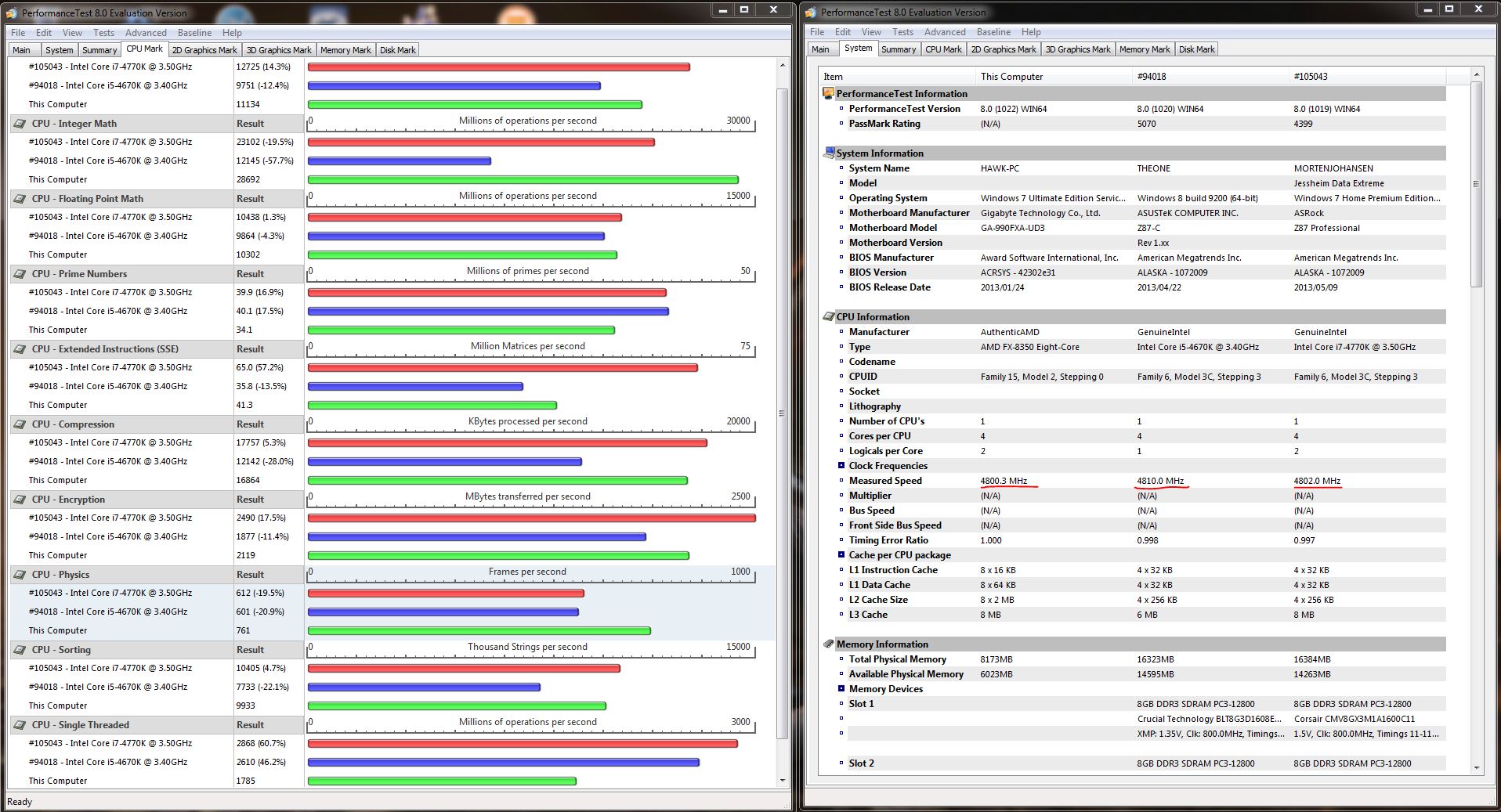Click the right window's scroll-up arrow
The width and height of the screenshot is (1501, 812).
click(x=1477, y=74)
